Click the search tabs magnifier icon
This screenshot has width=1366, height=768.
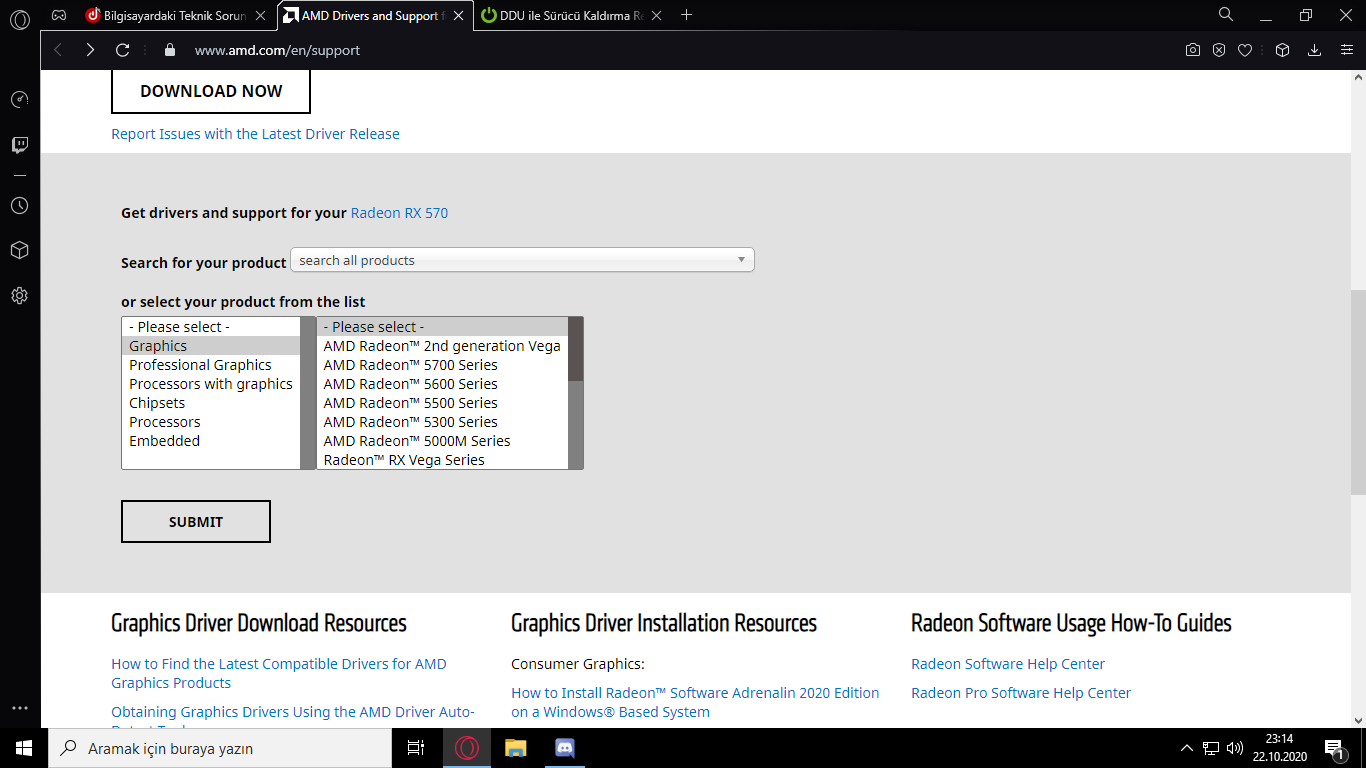point(1226,14)
